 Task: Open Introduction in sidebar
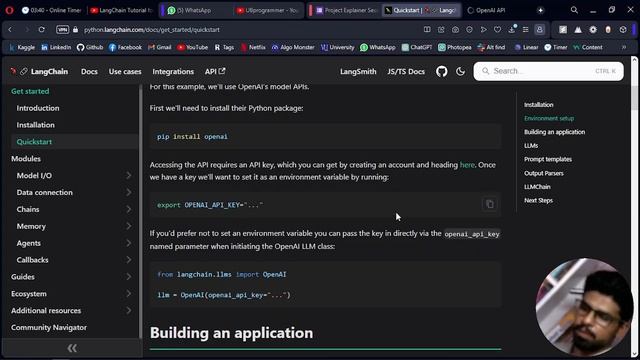pos(38,108)
